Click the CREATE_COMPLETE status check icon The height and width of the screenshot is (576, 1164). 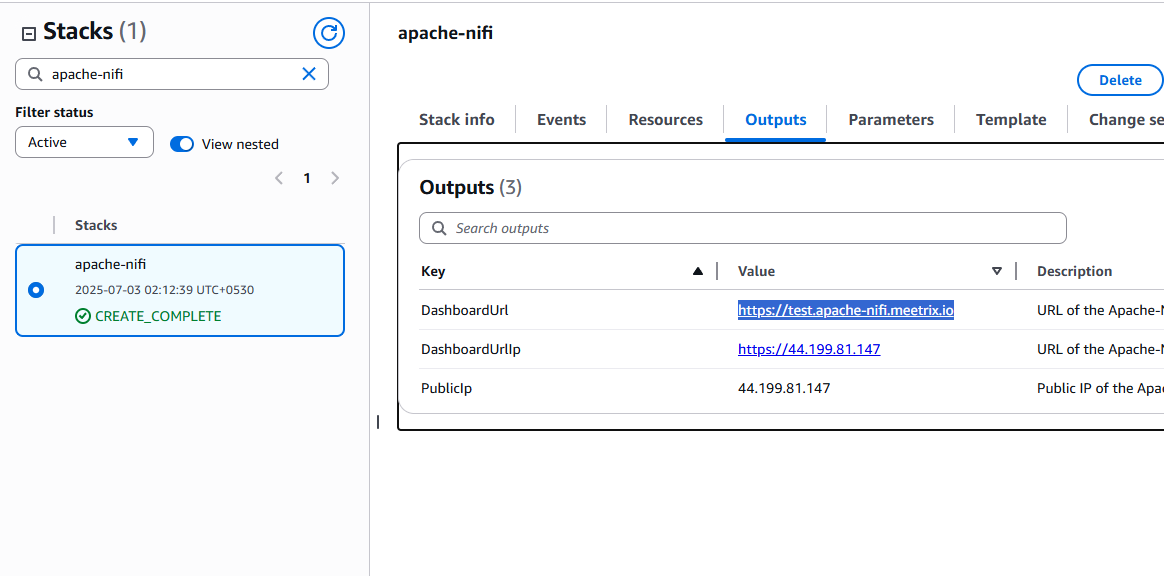[x=82, y=316]
